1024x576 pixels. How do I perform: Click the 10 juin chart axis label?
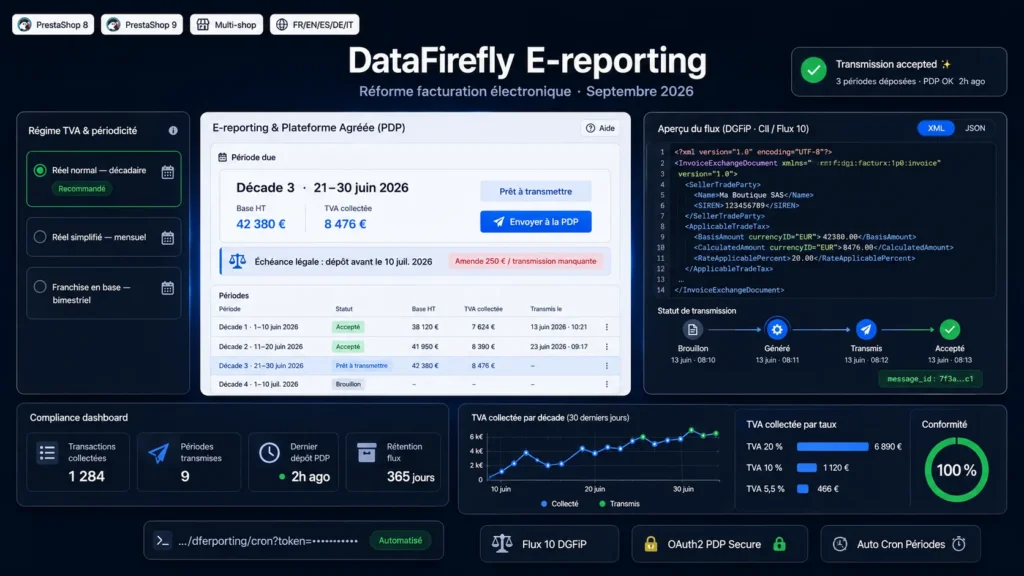click(x=501, y=489)
